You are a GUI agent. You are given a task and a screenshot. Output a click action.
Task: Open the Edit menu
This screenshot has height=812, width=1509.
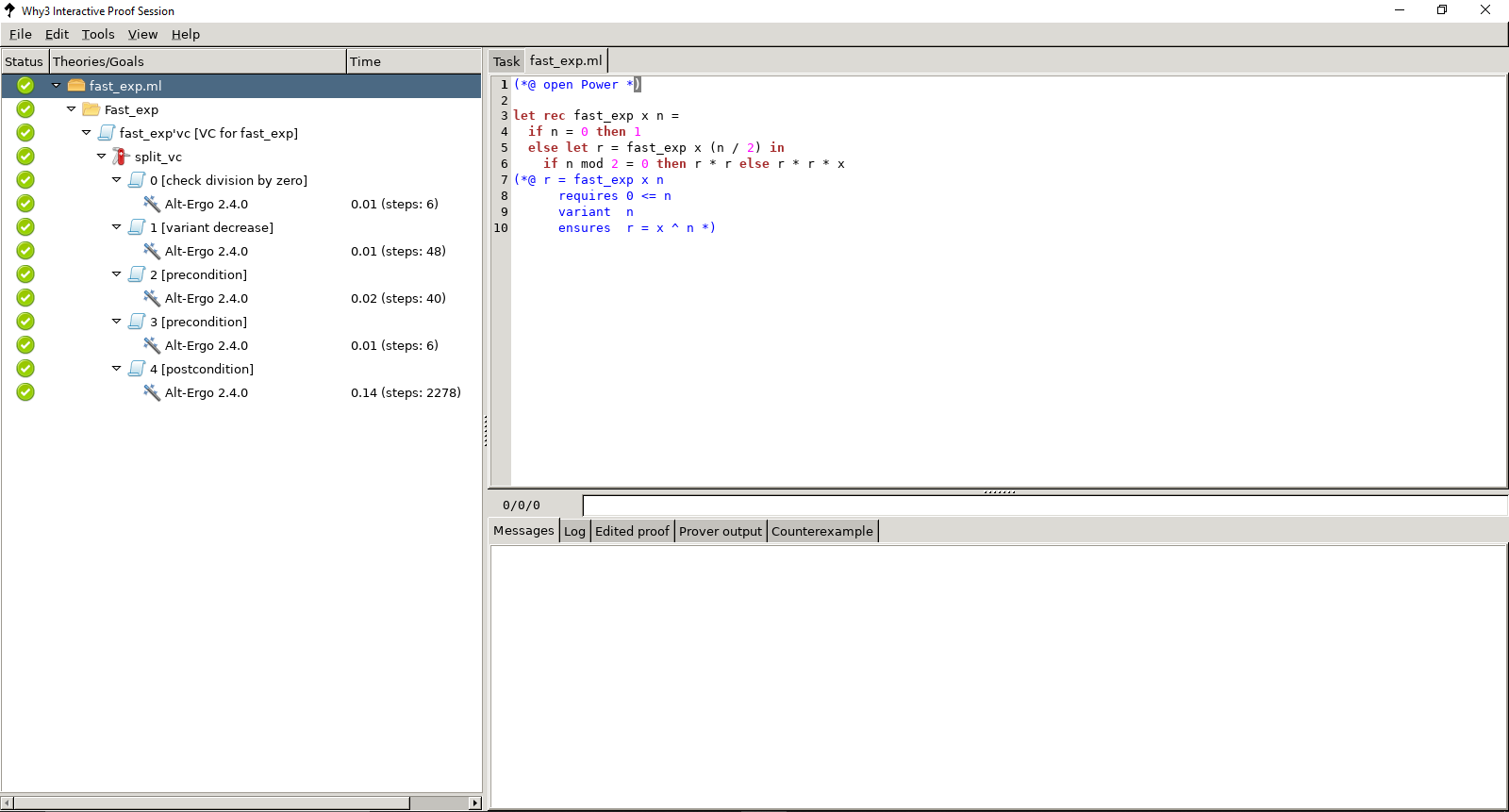coord(57,34)
